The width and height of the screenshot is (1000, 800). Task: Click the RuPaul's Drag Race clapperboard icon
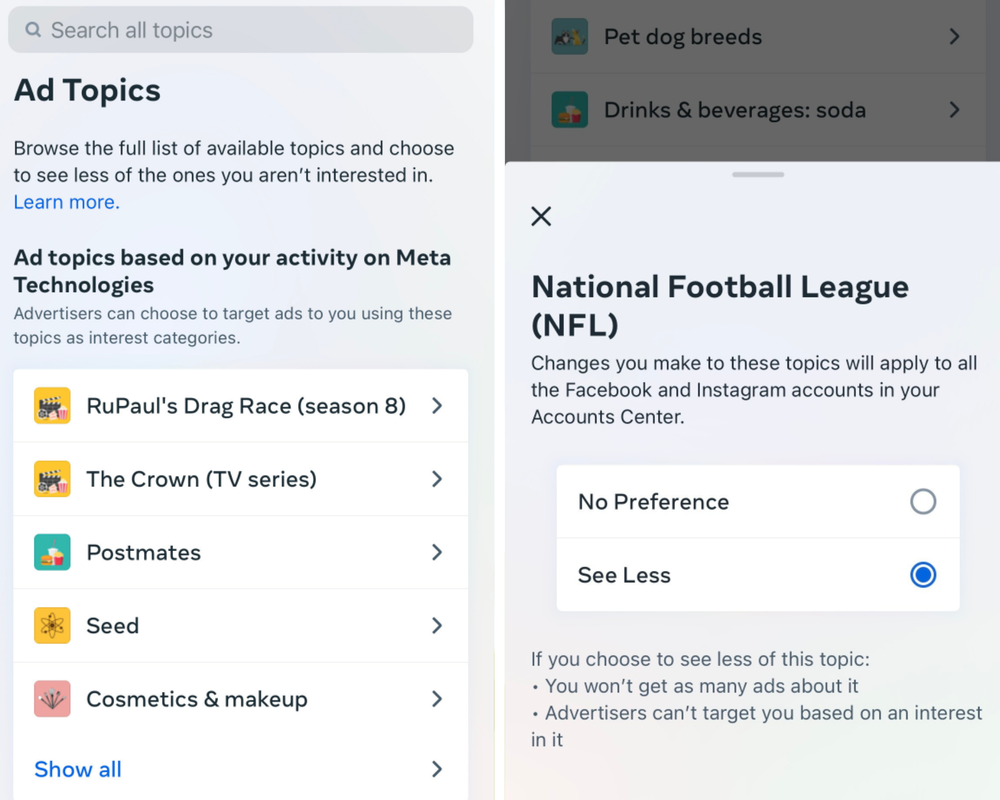click(x=52, y=406)
